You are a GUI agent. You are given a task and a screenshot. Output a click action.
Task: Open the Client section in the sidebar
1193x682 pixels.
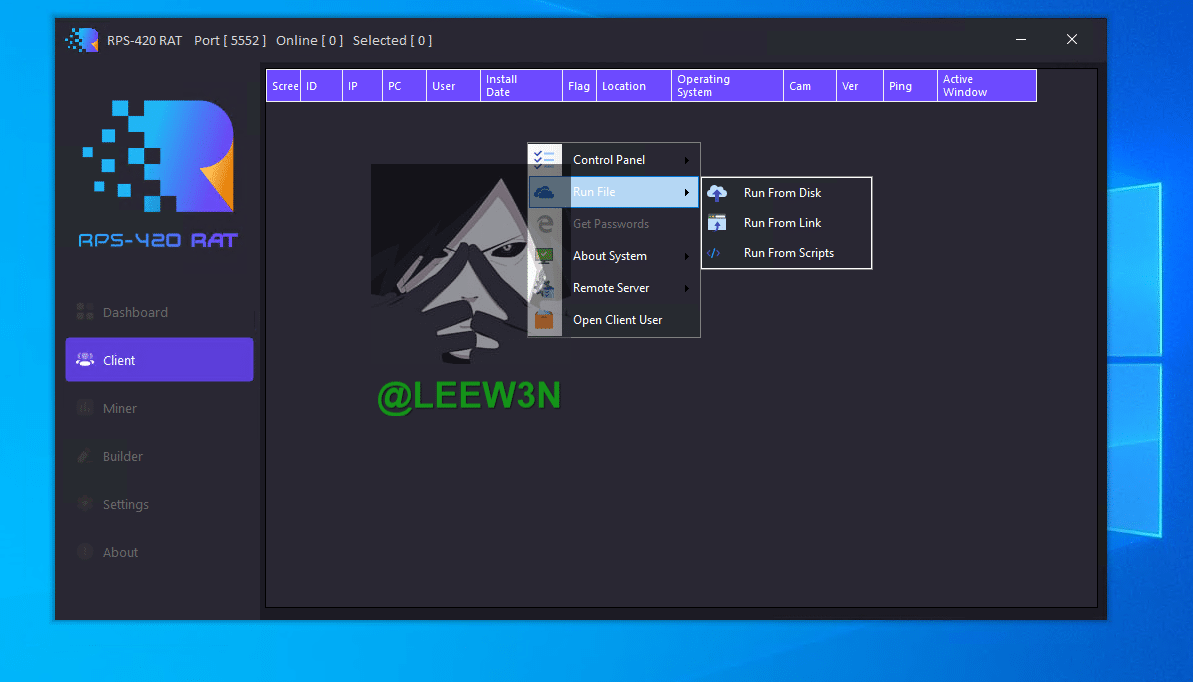coord(159,360)
